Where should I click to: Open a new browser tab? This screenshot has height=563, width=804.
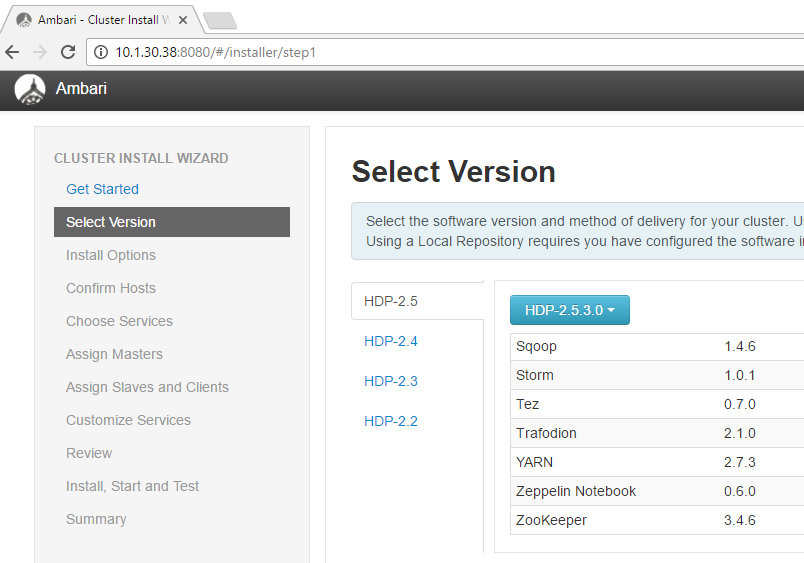click(x=218, y=20)
